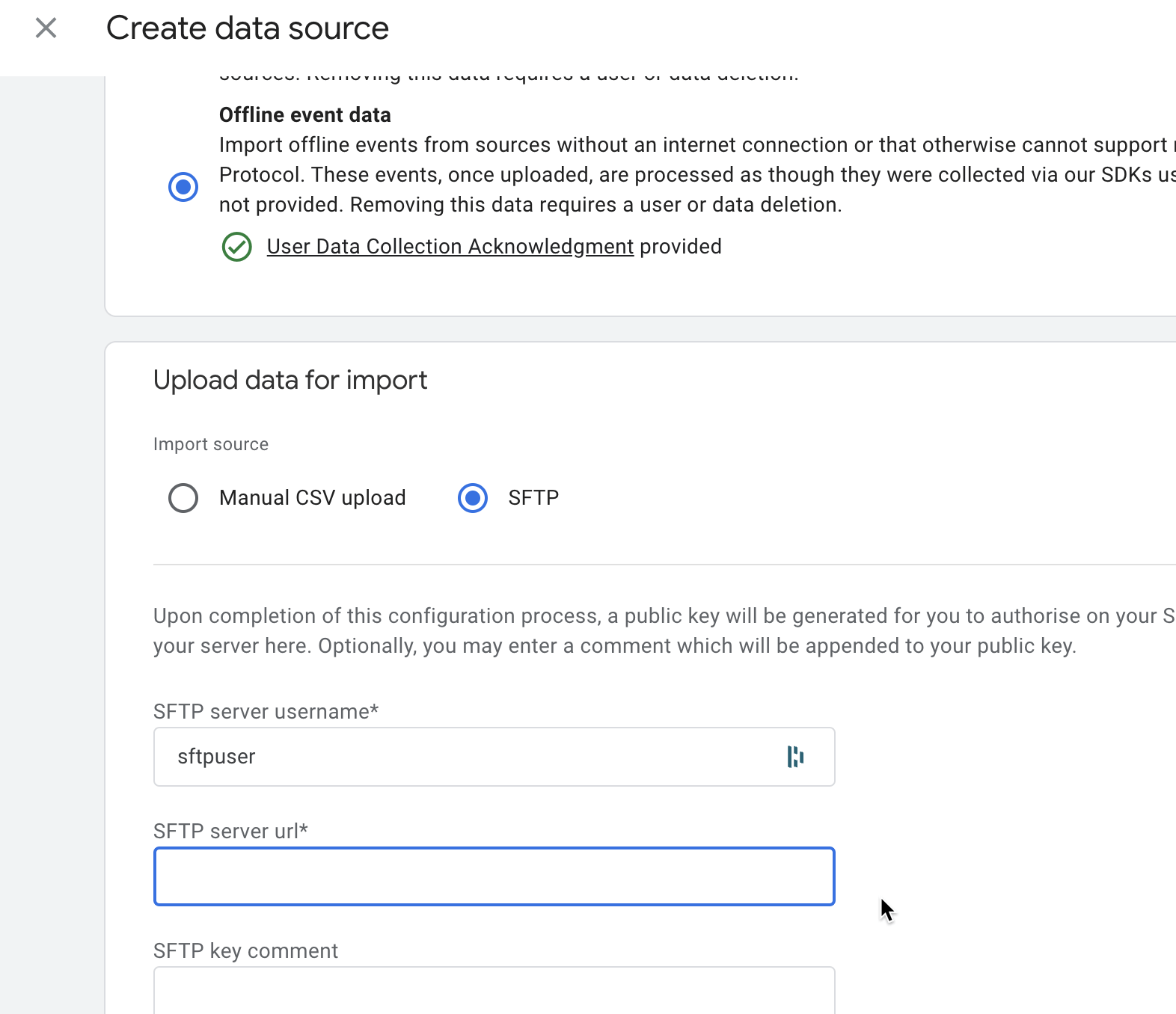Open the User Data Collection Acknowledgment link
1176x1014 pixels.
pos(450,247)
